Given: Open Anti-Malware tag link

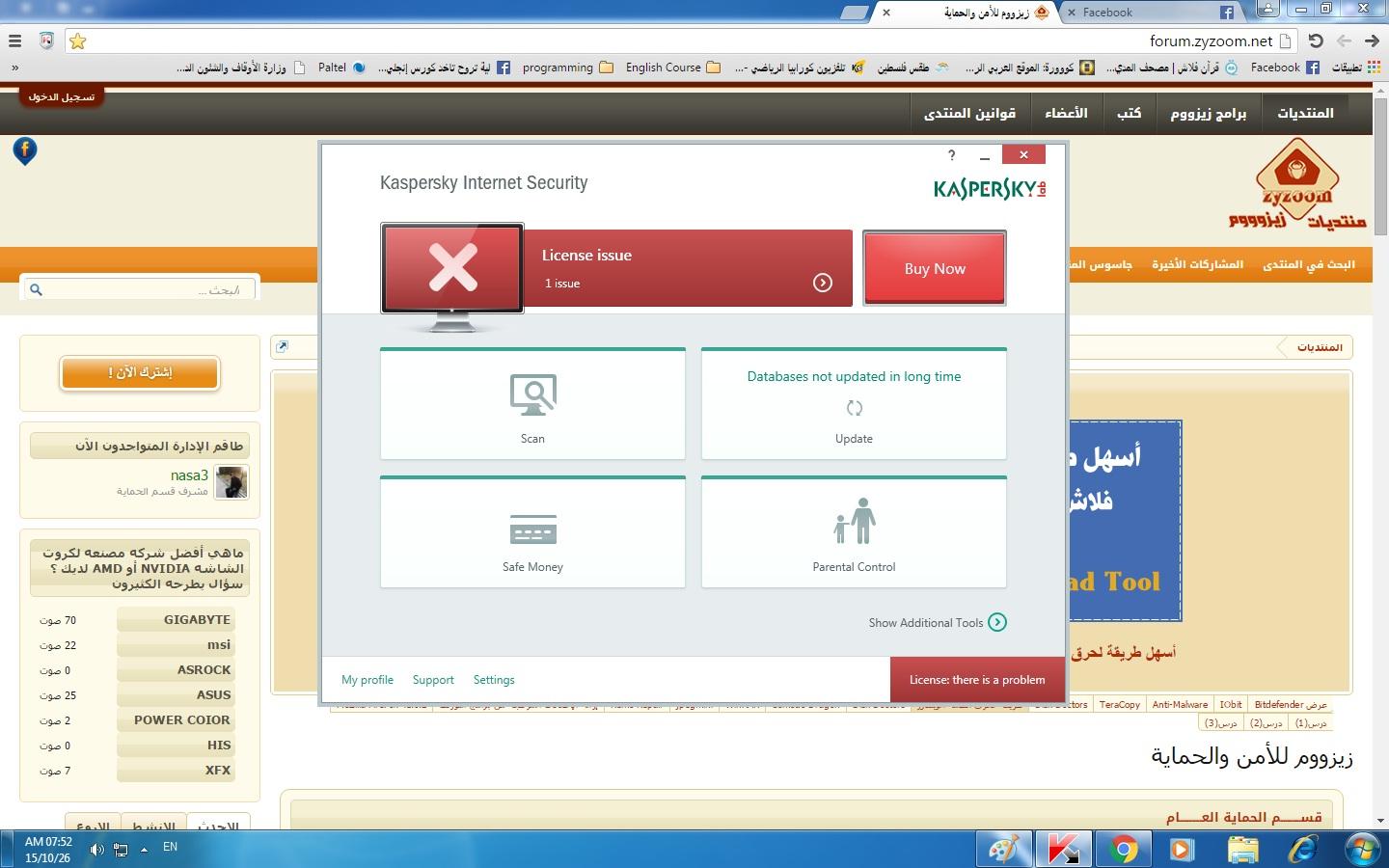Looking at the screenshot, I should pyautogui.click(x=1180, y=705).
